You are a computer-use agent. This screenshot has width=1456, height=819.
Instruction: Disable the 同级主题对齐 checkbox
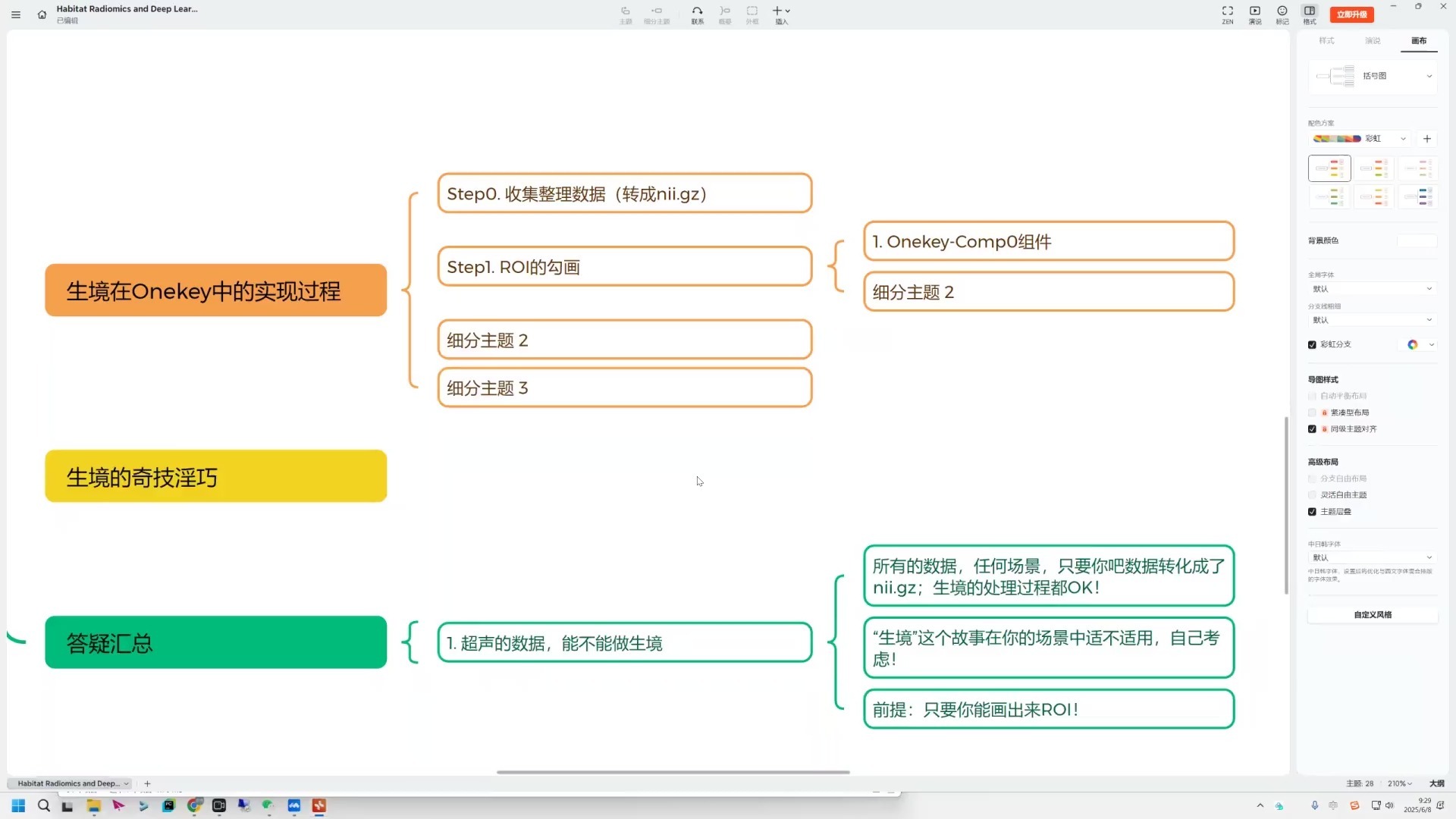point(1313,428)
